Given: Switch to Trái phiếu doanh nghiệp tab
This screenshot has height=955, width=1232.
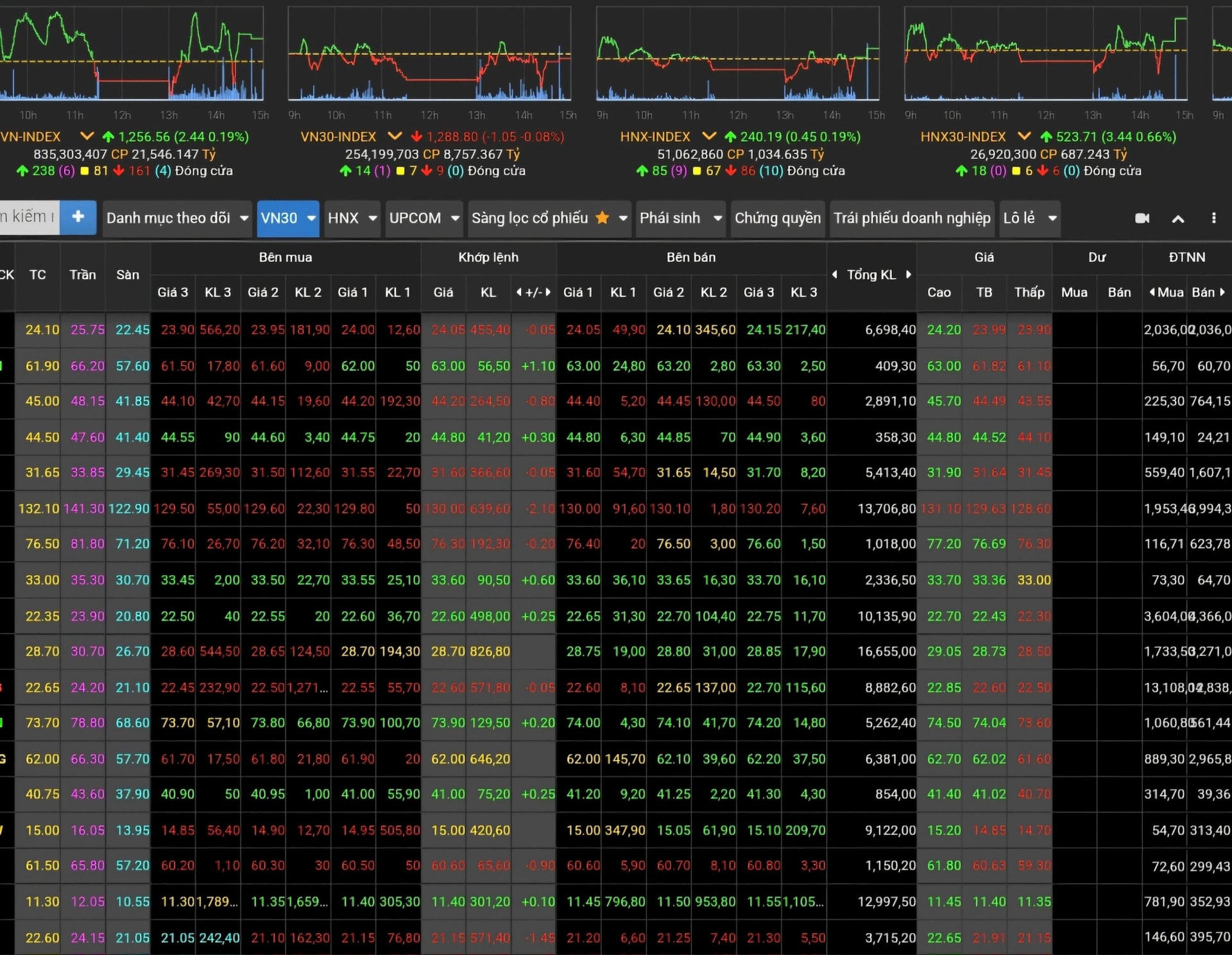Looking at the screenshot, I should (912, 218).
